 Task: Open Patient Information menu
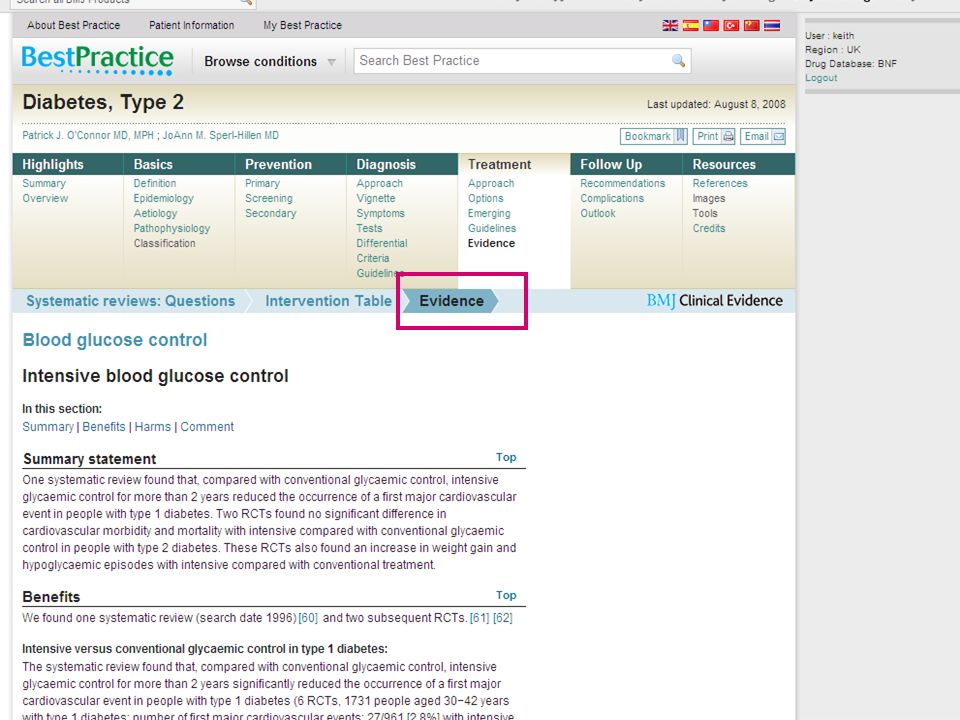point(192,25)
